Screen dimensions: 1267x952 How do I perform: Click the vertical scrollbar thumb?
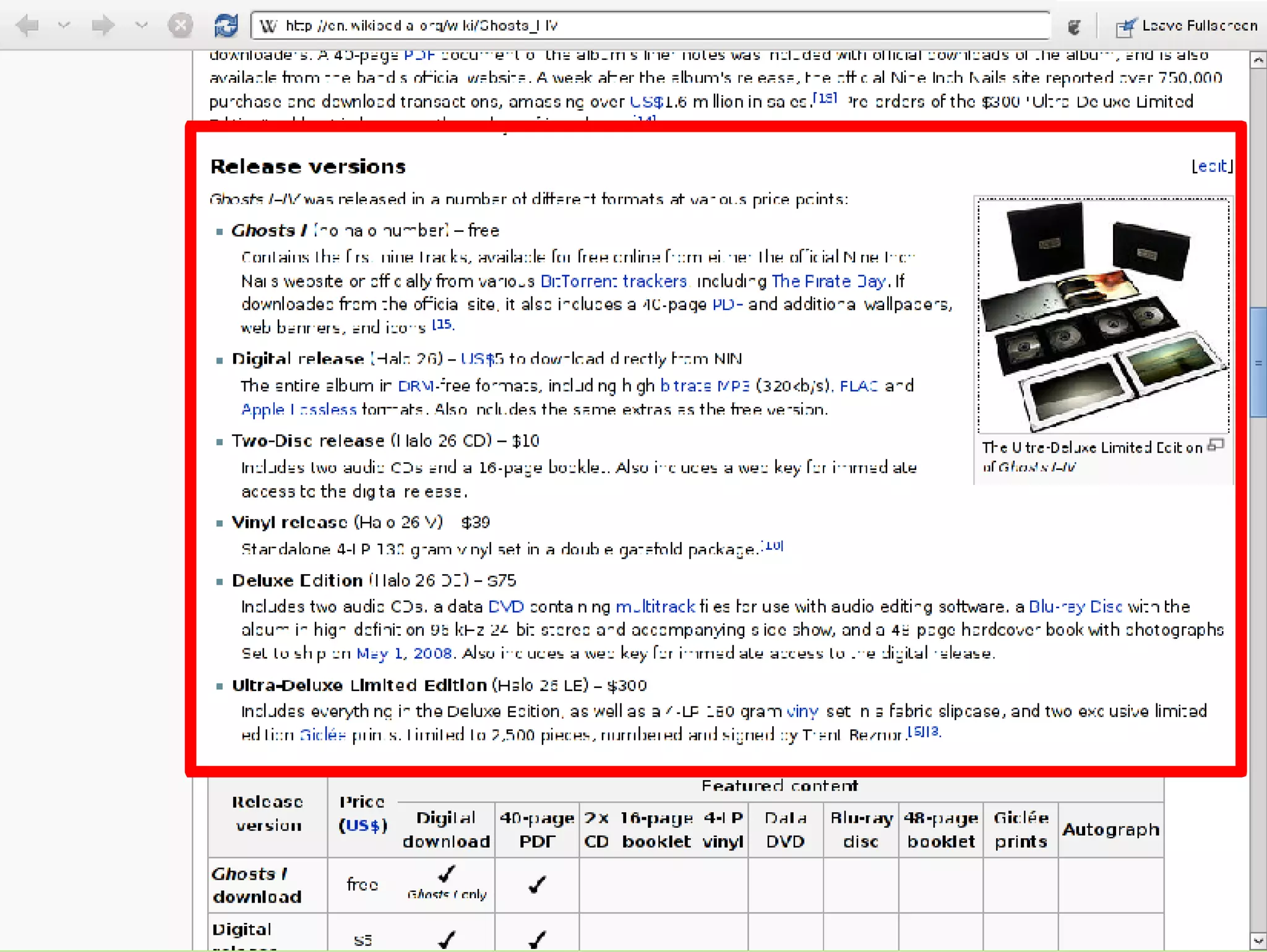[x=1258, y=362]
